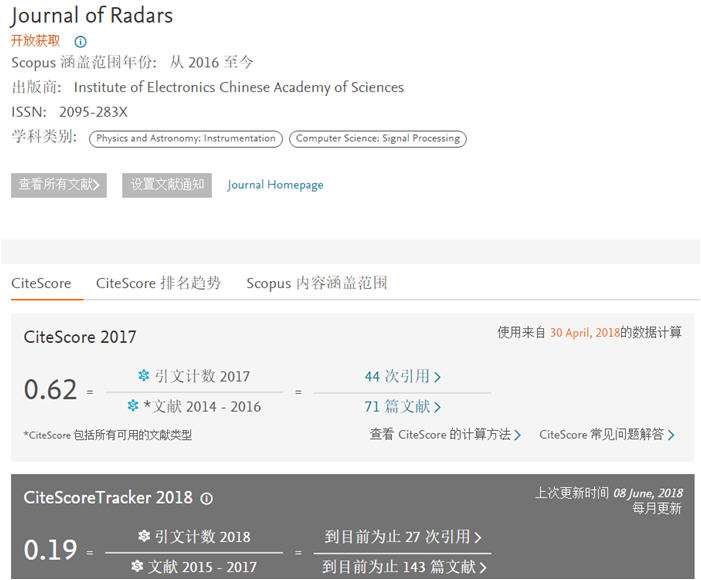
Task: Click the 查看所有文献 button
Action: click(x=60, y=185)
